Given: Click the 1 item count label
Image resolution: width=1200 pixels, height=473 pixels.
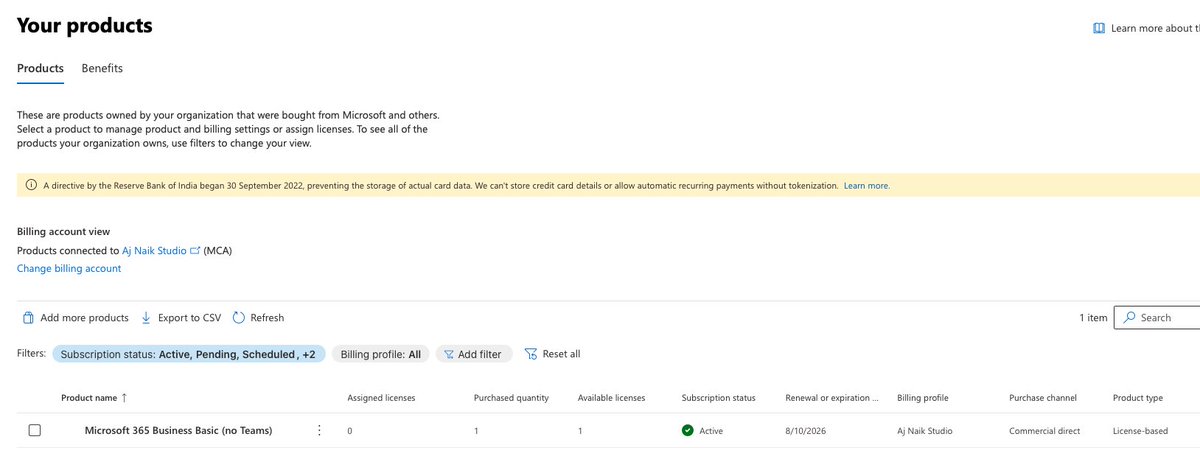Looking at the screenshot, I should coord(1093,318).
